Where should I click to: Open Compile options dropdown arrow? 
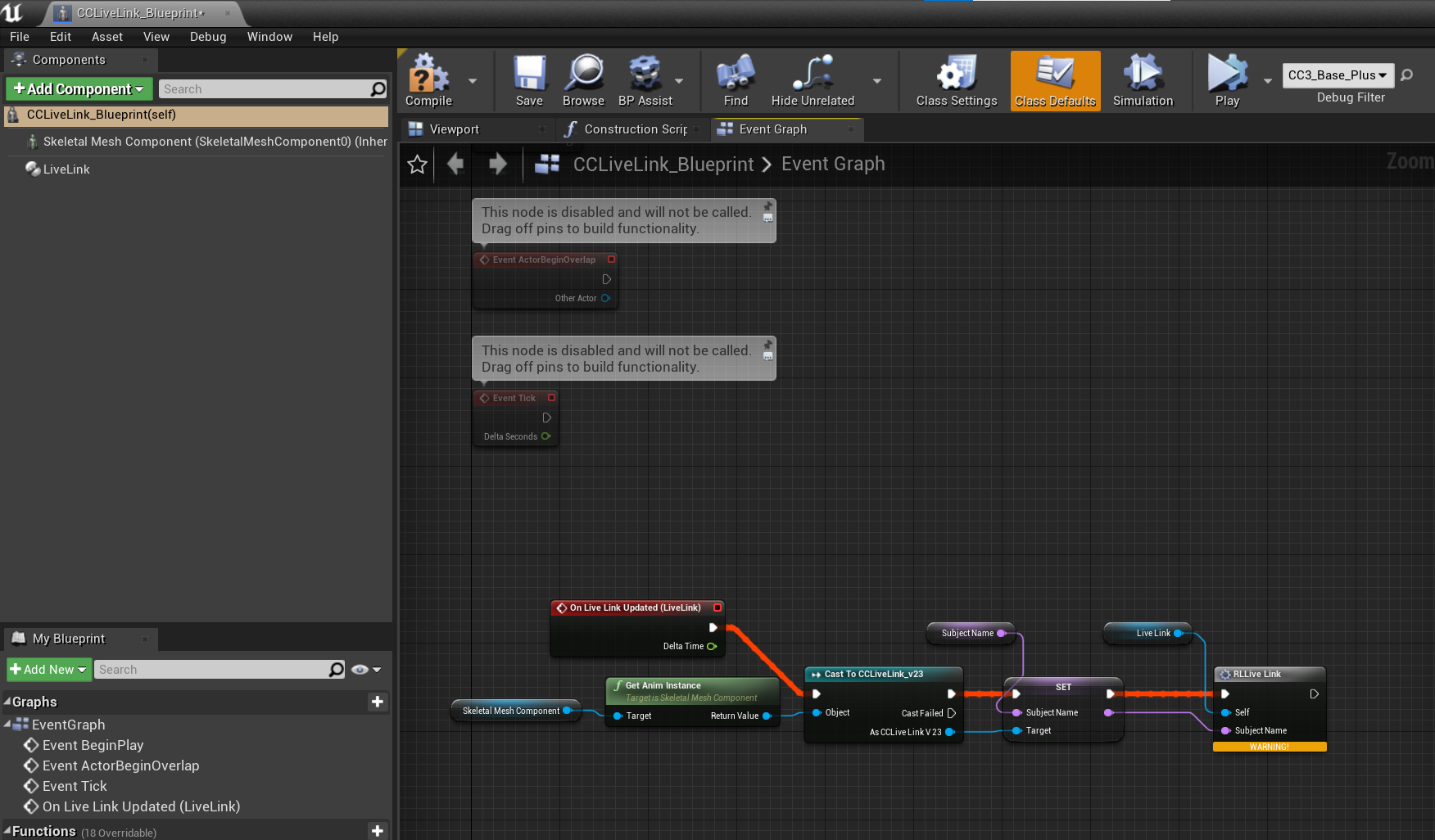tap(473, 80)
